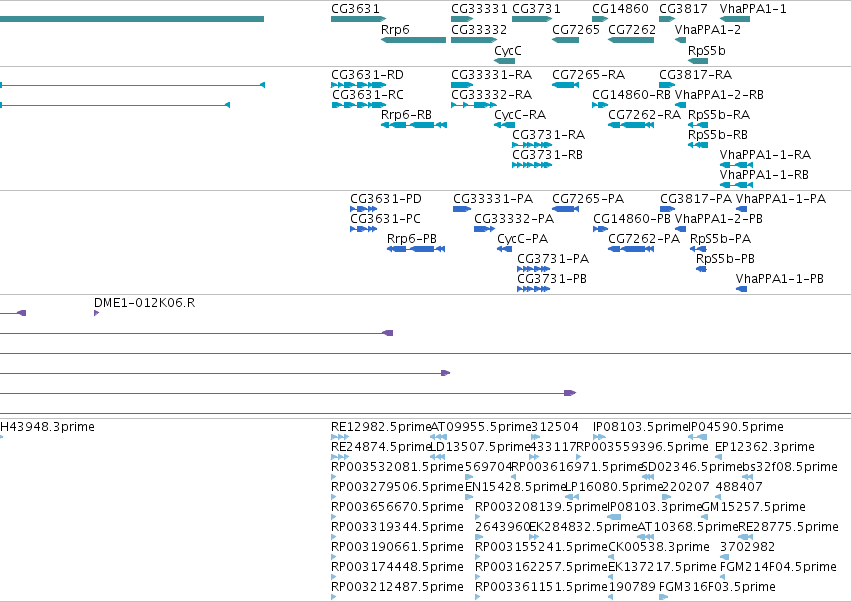Click the CG3631-PD protein label
The width and height of the screenshot is (851, 602).
[386, 199]
